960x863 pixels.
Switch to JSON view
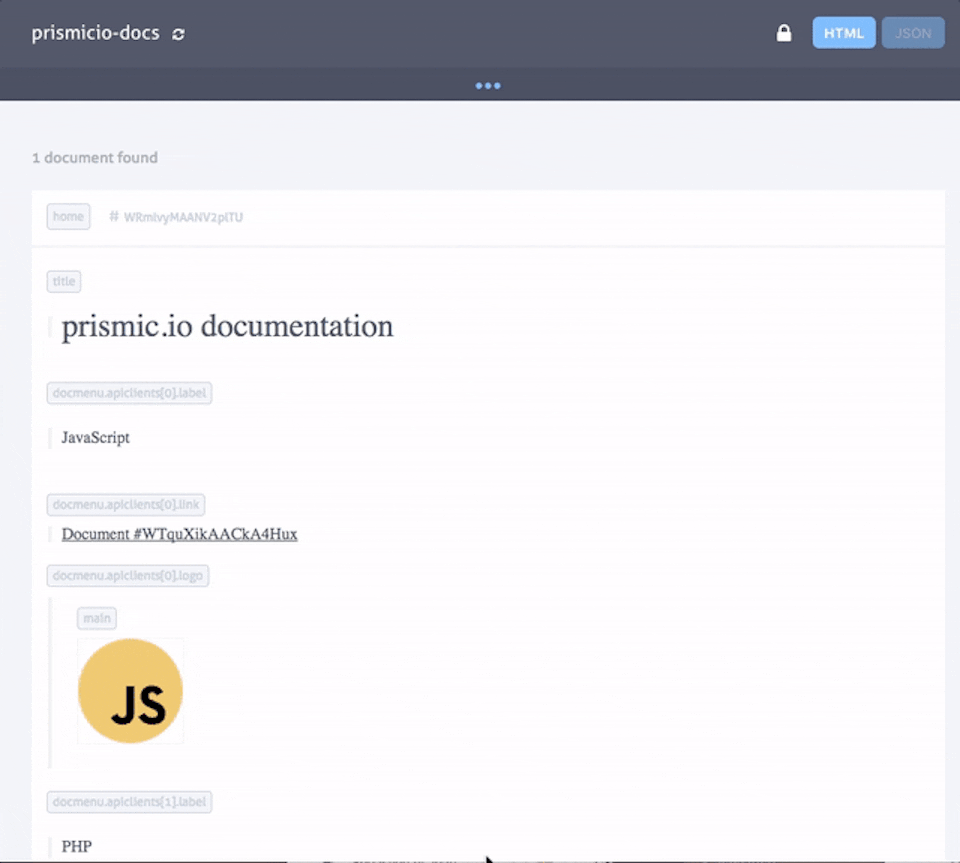pos(913,33)
